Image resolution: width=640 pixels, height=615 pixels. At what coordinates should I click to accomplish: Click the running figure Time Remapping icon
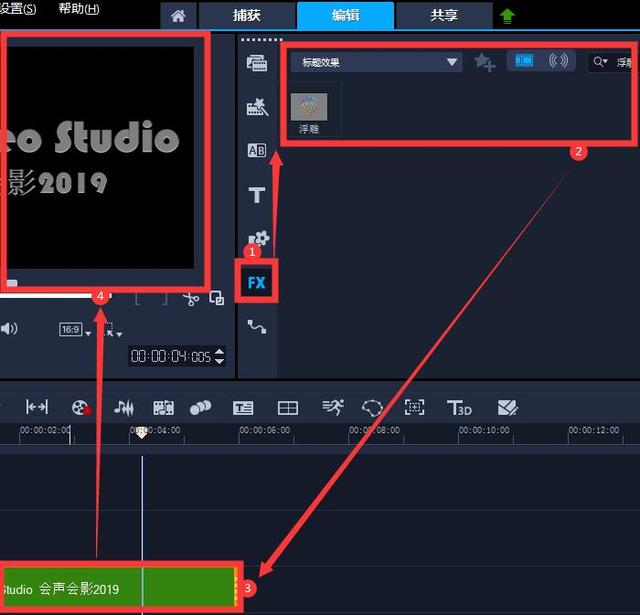pyautogui.click(x=333, y=407)
